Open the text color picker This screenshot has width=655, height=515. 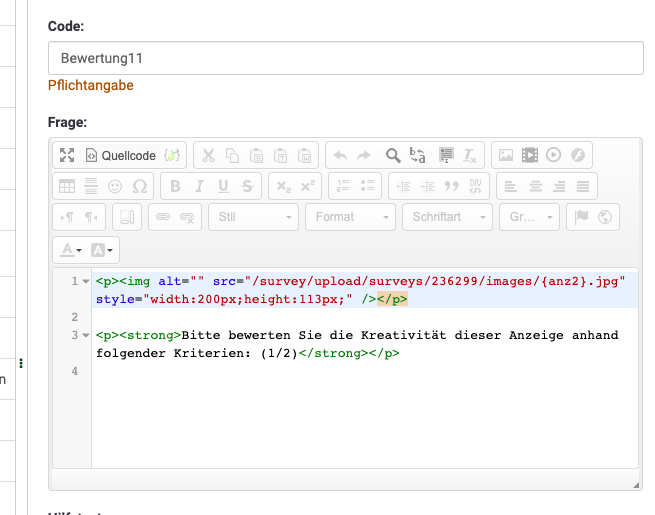pos(71,250)
